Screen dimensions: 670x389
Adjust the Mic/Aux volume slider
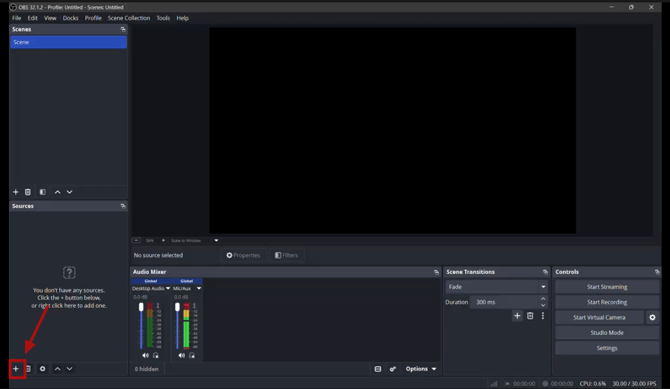(177, 325)
